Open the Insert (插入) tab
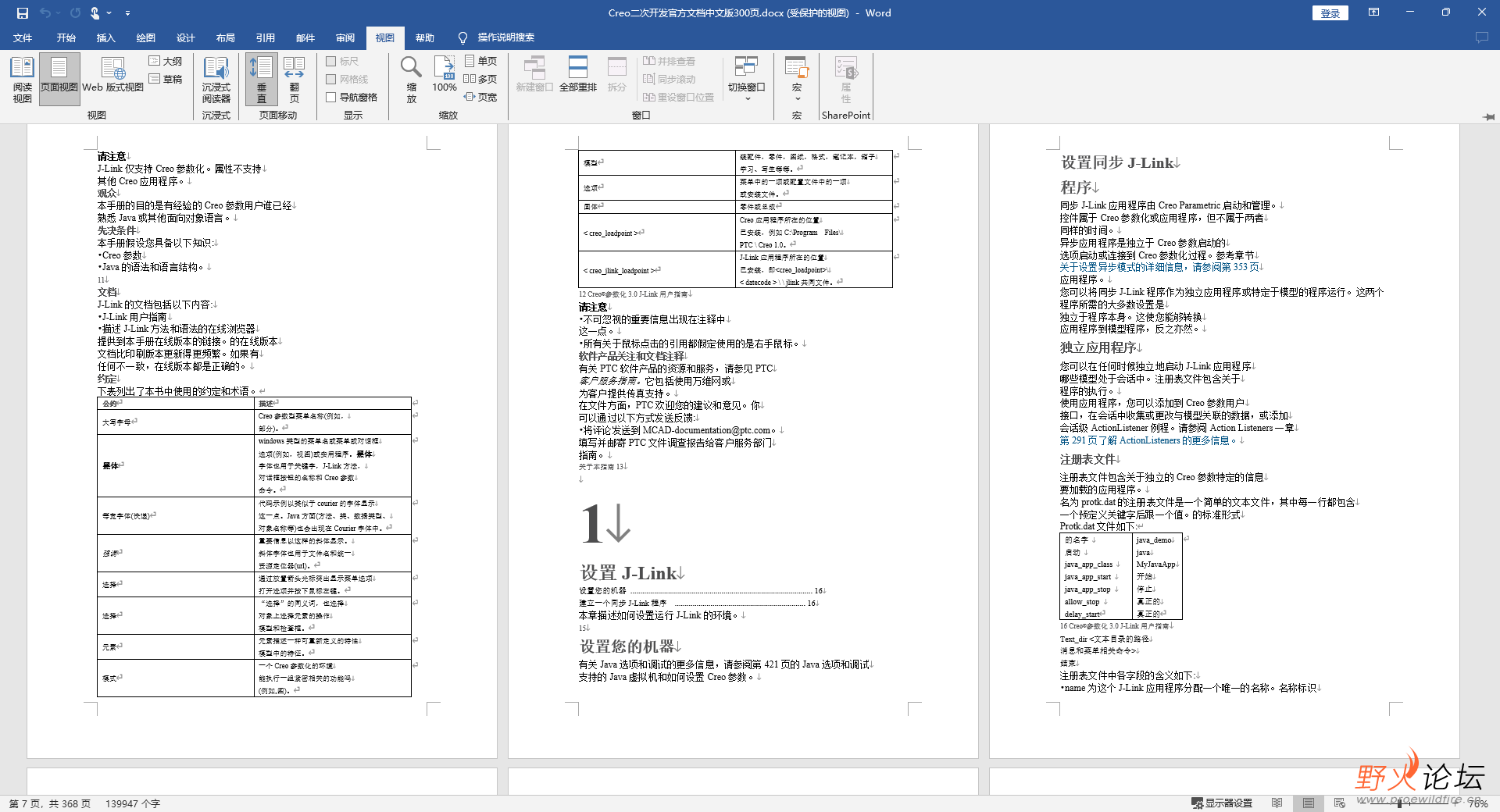This screenshot has width=1500, height=812. (x=105, y=37)
